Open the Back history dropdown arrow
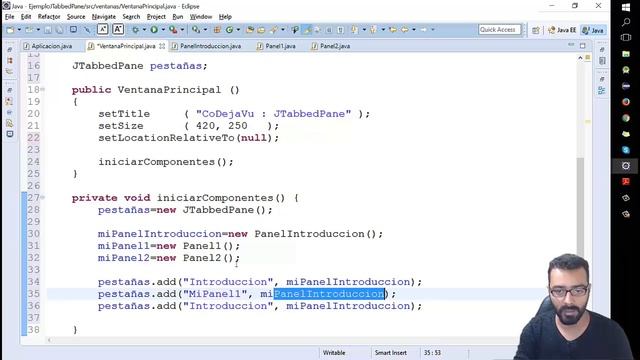640x360 pixels. click(414, 30)
